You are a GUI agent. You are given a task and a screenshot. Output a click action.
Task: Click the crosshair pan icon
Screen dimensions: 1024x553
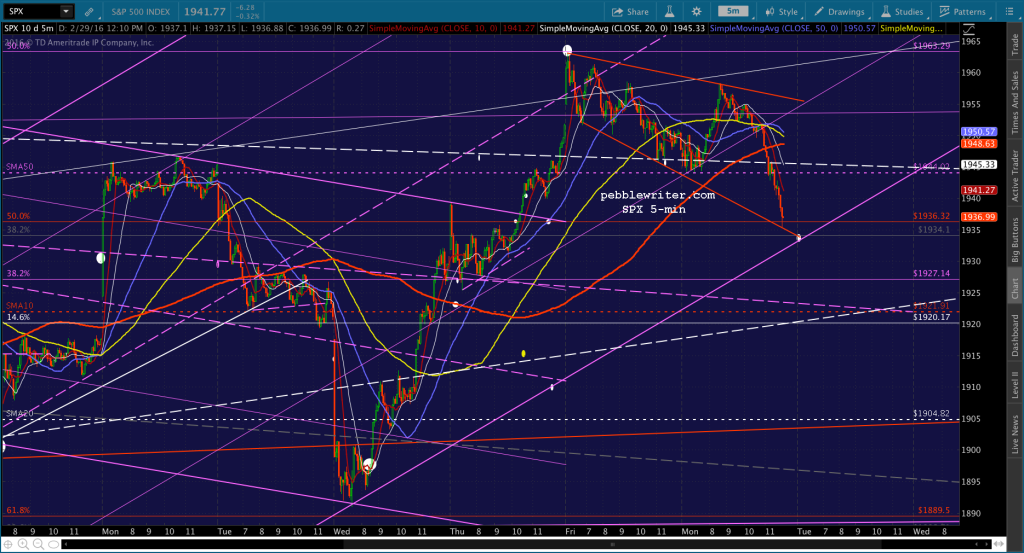pyautogui.click(x=8, y=544)
